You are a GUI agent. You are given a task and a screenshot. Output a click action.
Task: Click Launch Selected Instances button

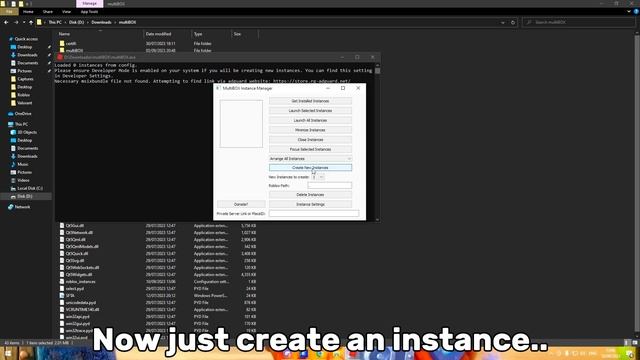310,111
